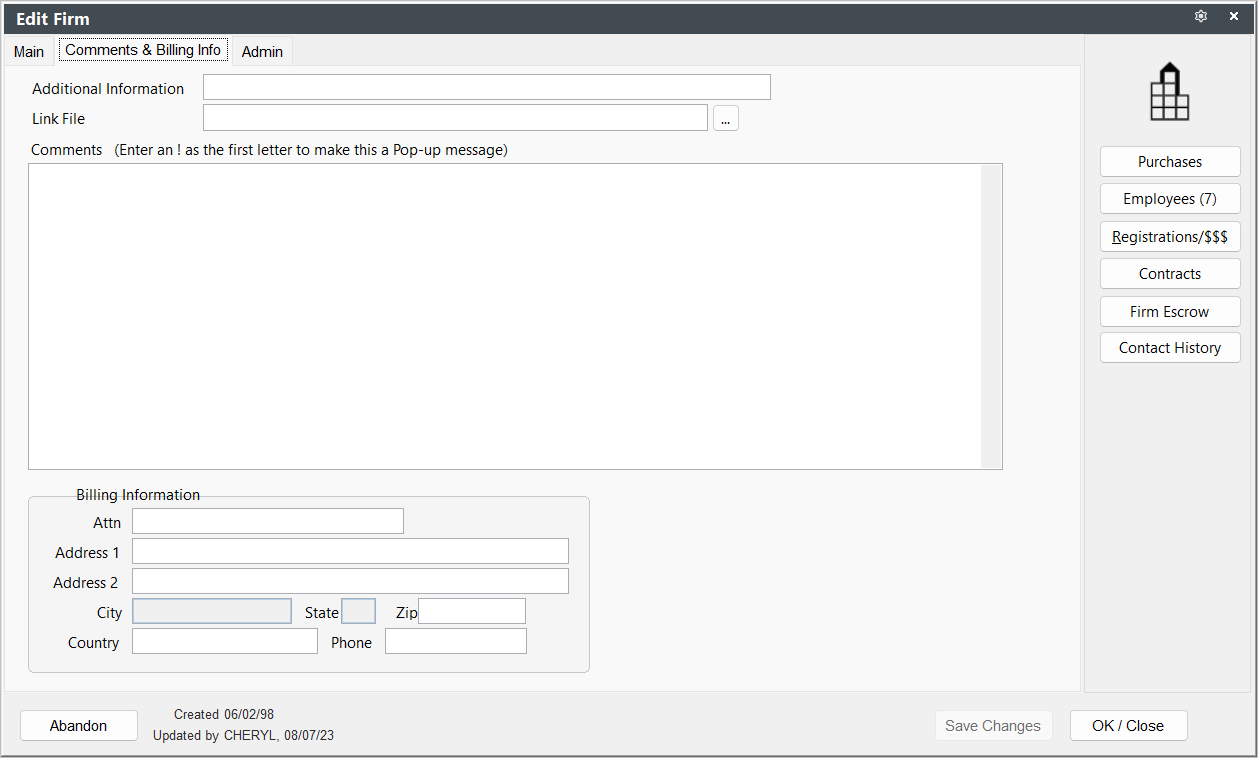Click the Additional Information field
1258x758 pixels.
point(487,87)
